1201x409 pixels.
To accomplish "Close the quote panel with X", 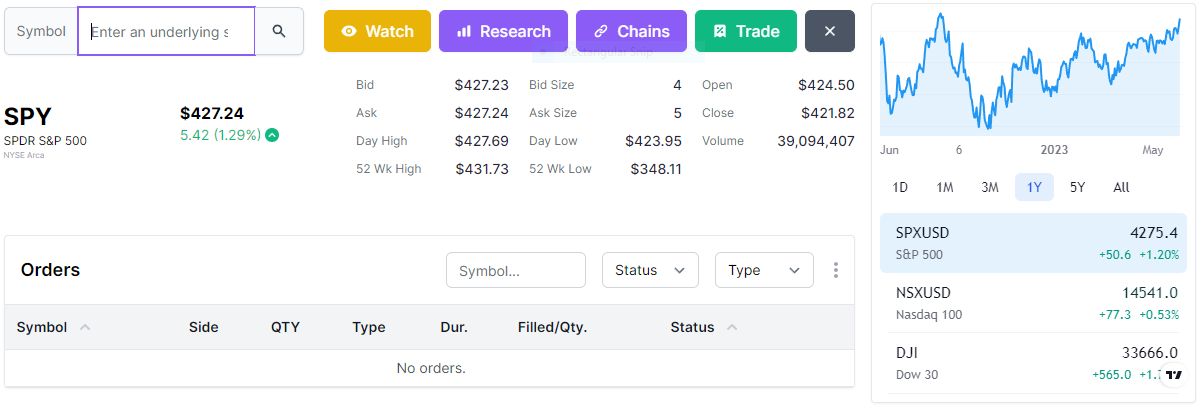I will [829, 31].
